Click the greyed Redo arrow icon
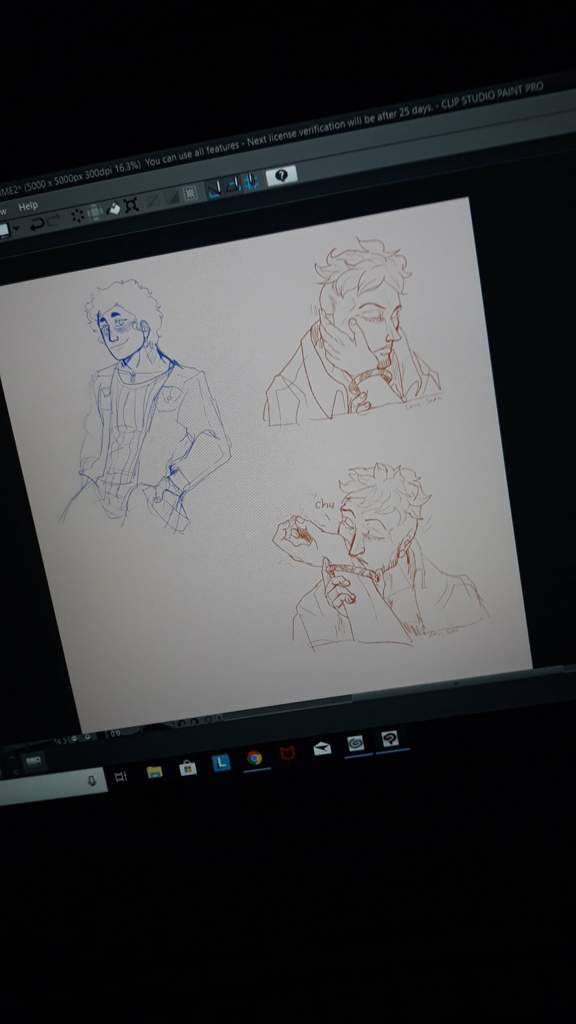This screenshot has width=576, height=1024. click(54, 221)
